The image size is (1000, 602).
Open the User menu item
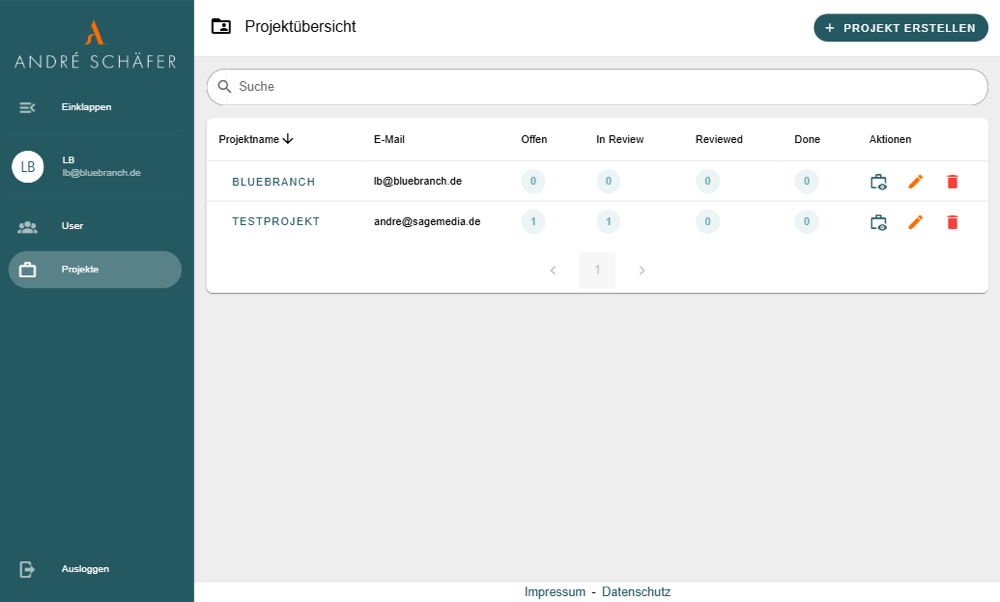pos(95,226)
